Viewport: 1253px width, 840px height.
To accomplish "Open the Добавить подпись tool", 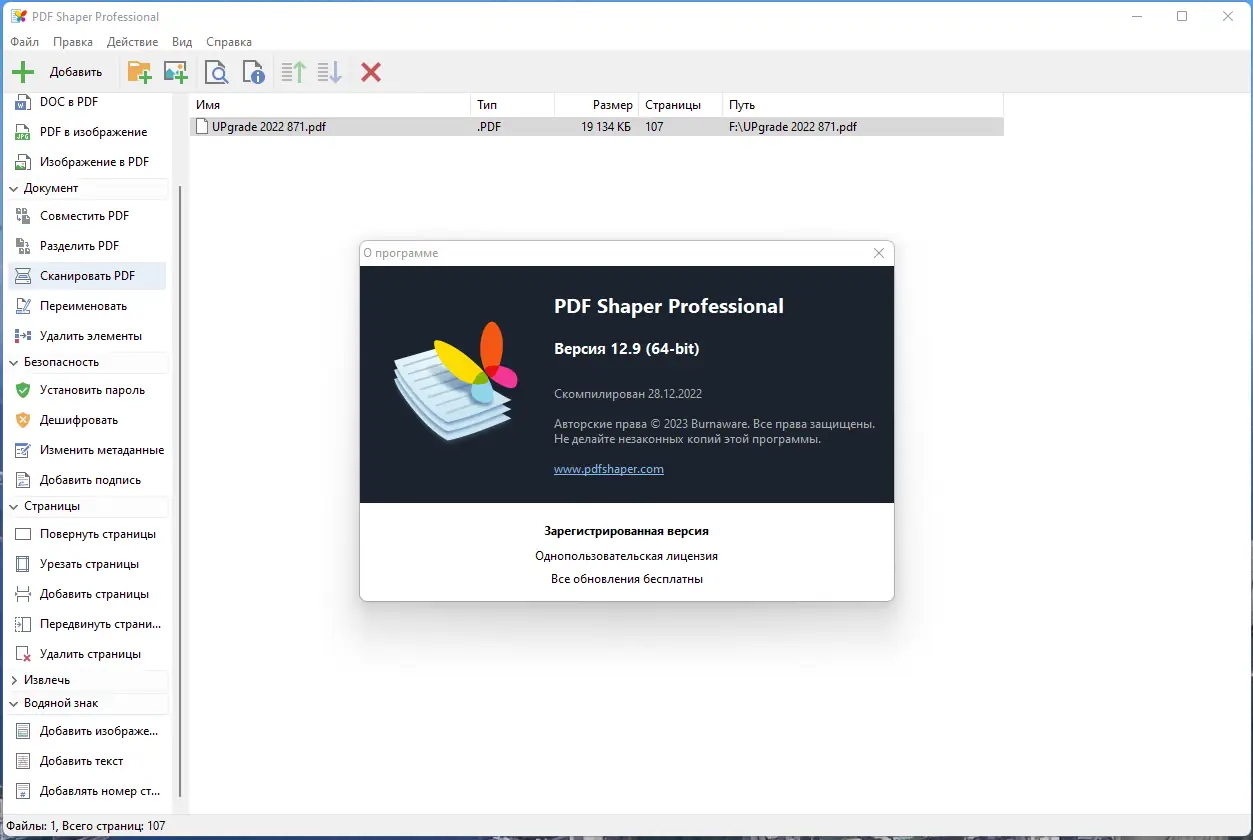I will point(87,479).
